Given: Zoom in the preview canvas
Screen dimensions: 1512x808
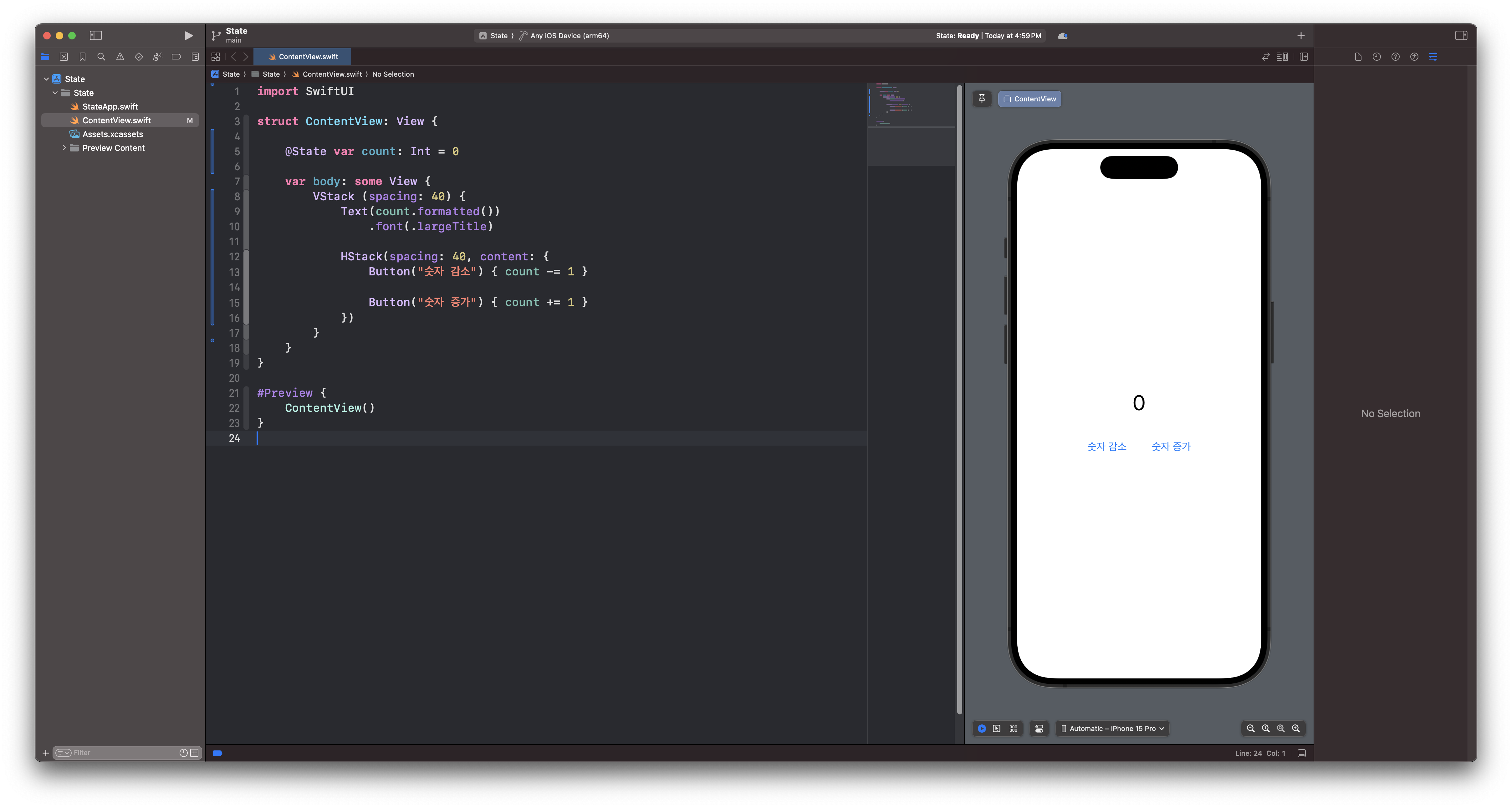Looking at the screenshot, I should (x=1295, y=728).
